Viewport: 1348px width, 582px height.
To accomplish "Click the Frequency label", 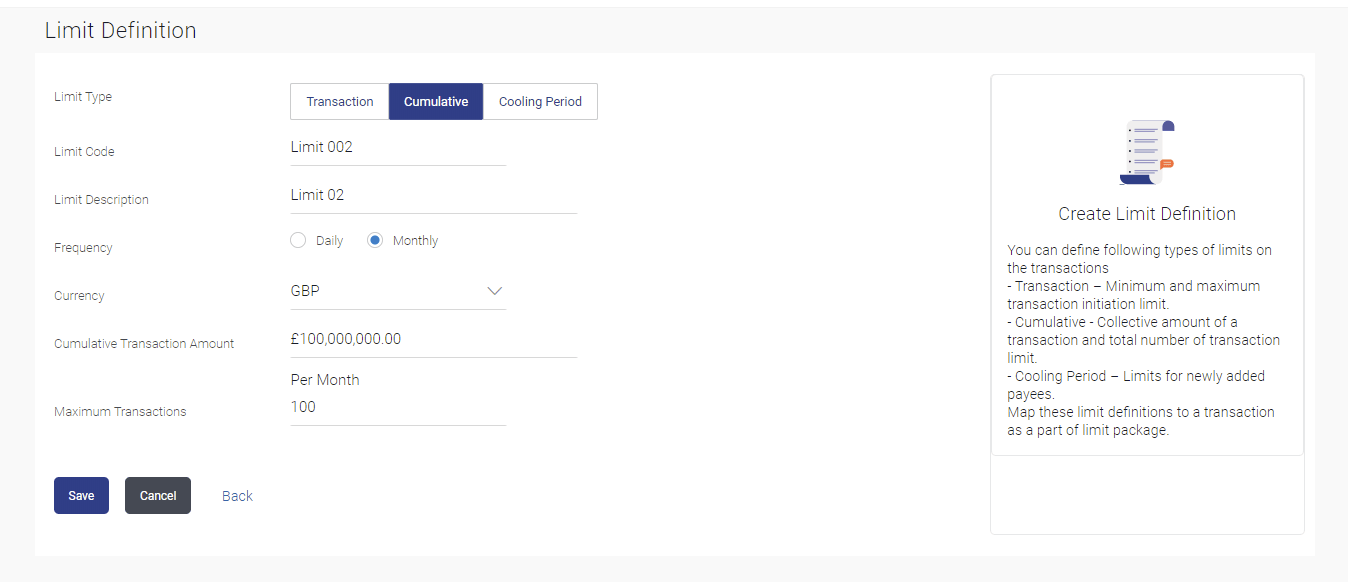I will [83, 248].
